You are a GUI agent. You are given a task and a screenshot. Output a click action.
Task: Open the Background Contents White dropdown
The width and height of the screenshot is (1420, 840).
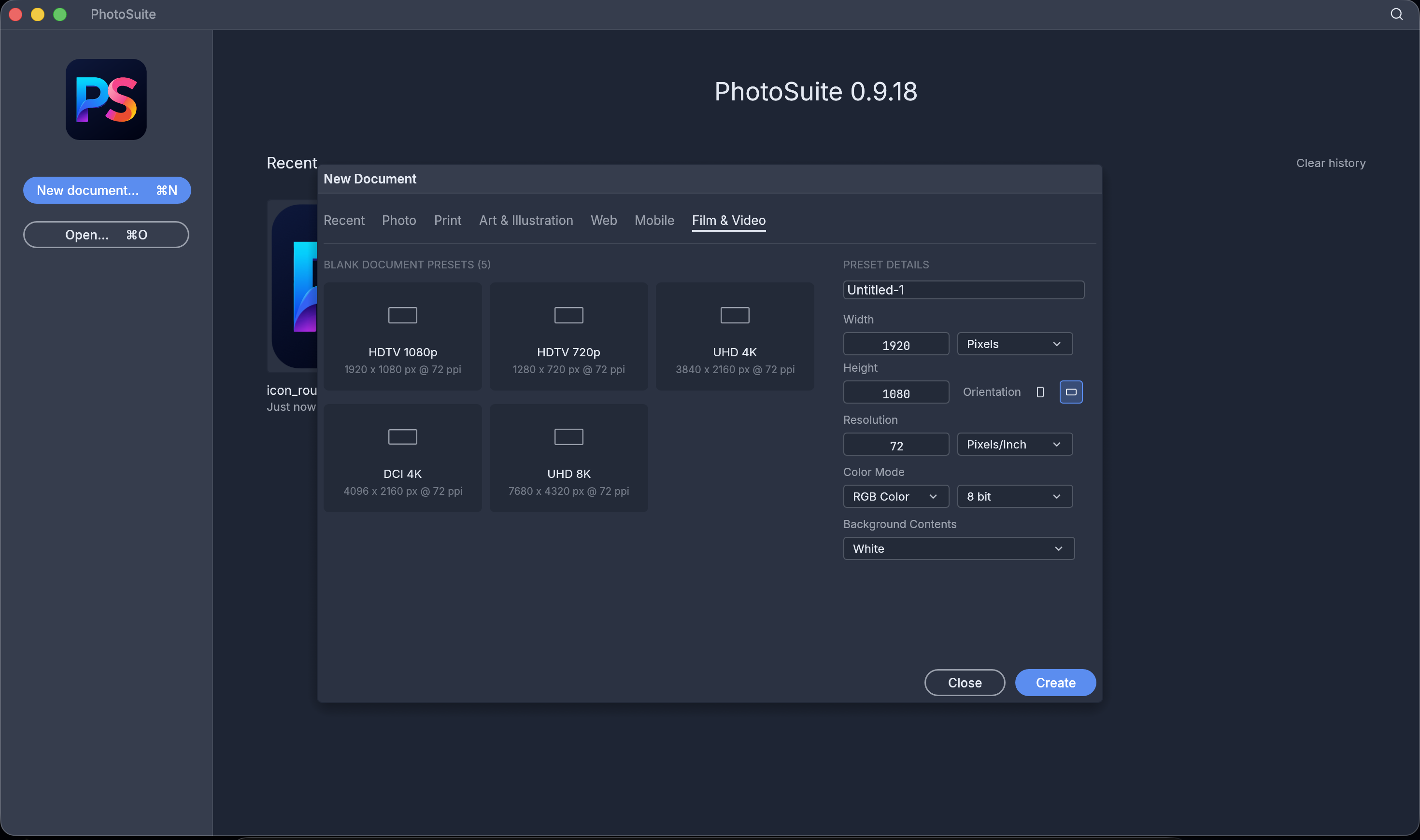tap(959, 548)
